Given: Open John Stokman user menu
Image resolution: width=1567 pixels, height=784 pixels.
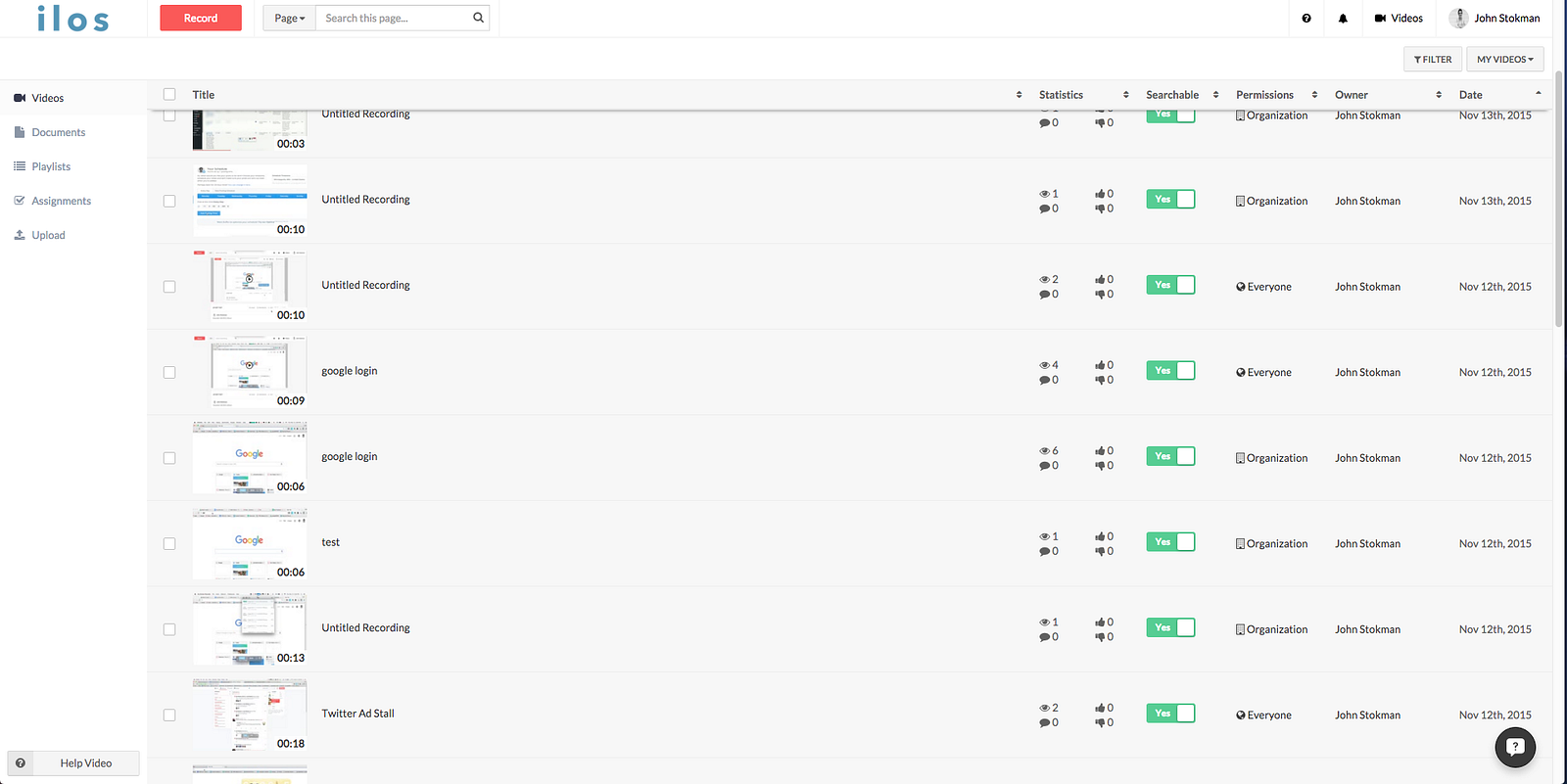Looking at the screenshot, I should pos(1495,19).
